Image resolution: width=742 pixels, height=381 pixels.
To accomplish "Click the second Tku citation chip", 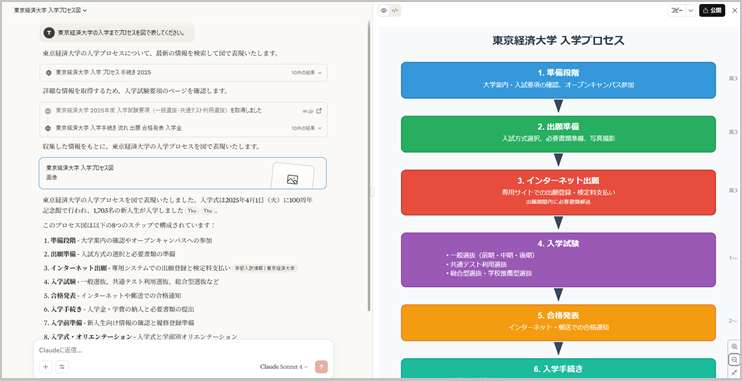I will click(x=208, y=211).
